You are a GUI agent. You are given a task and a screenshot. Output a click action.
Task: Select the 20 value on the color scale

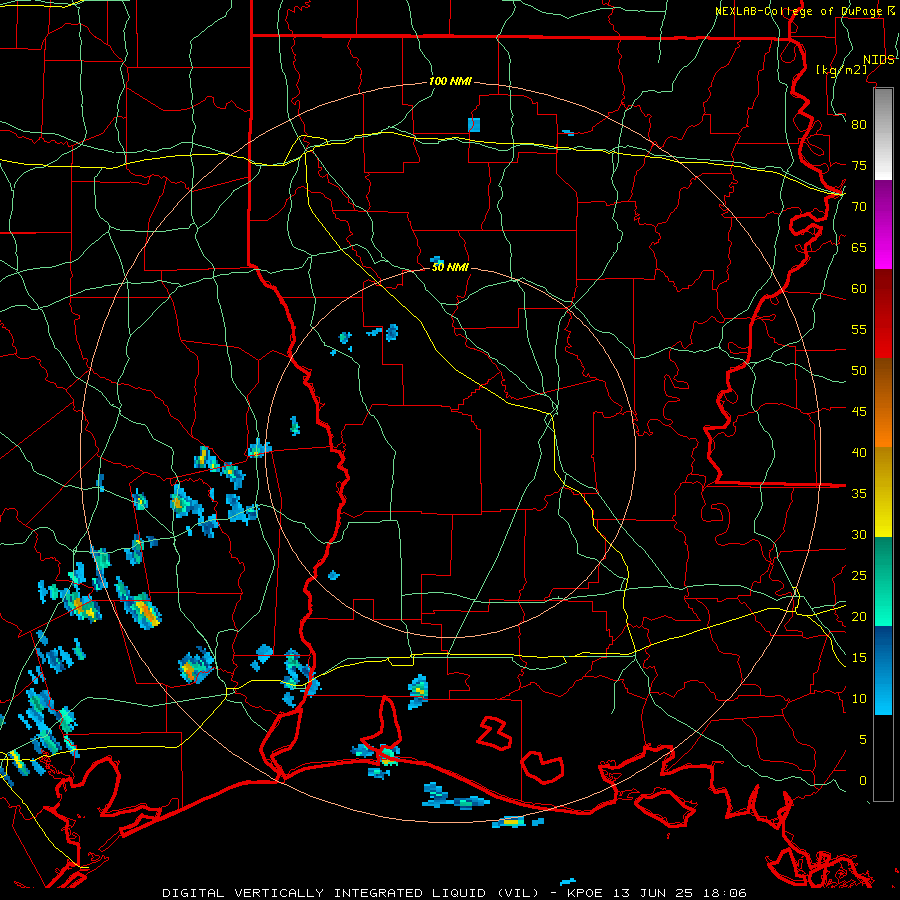pyautogui.click(x=859, y=617)
